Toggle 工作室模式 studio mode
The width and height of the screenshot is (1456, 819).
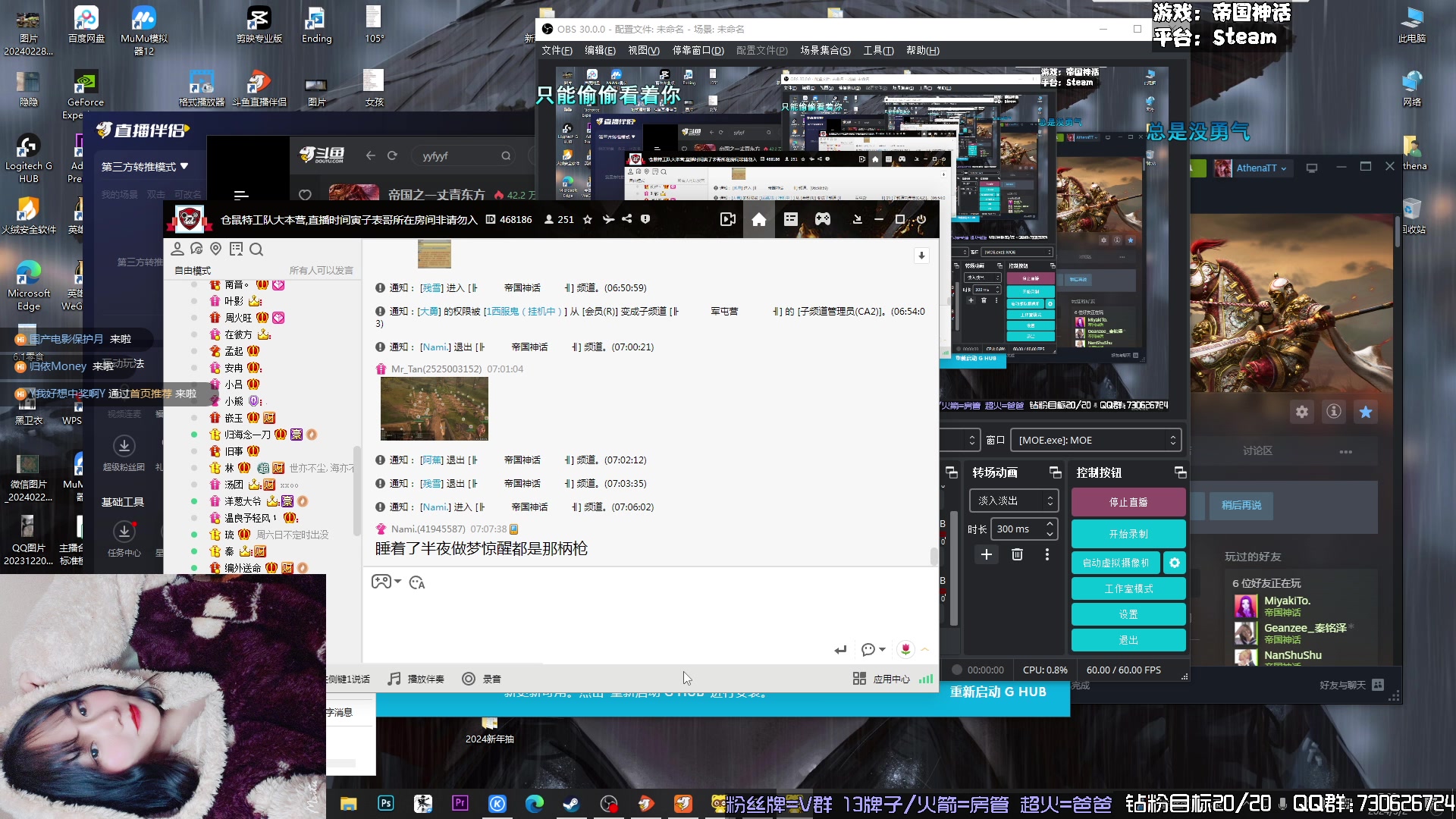point(1128,588)
